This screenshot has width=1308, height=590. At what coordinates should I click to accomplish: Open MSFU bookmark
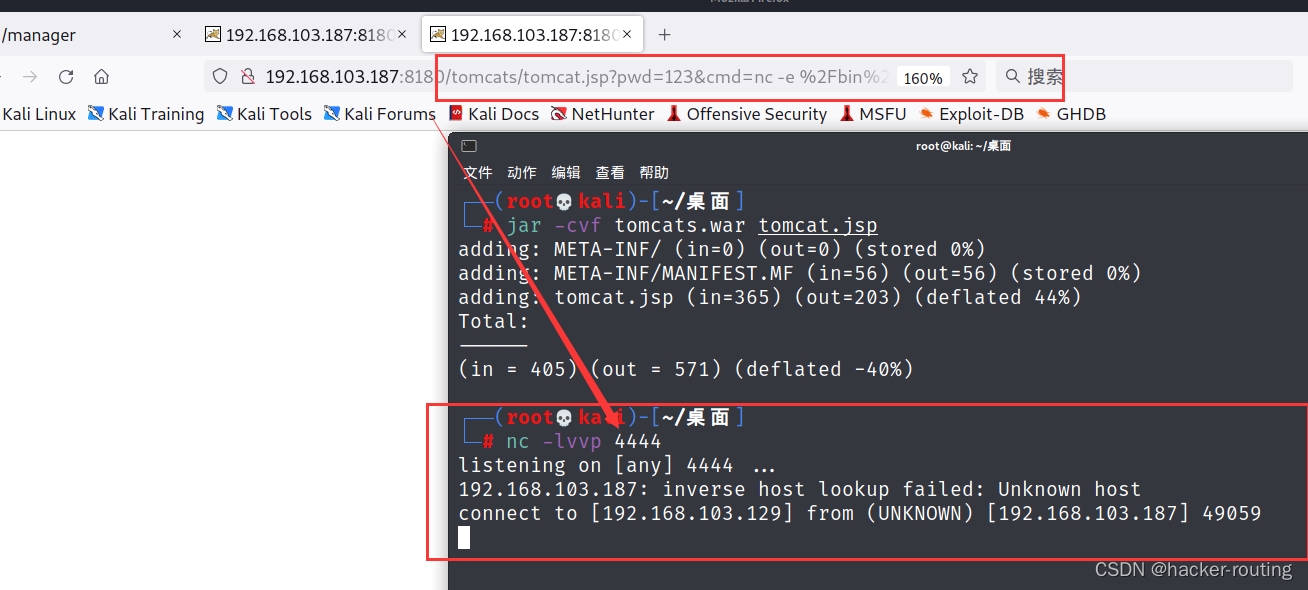(873, 114)
